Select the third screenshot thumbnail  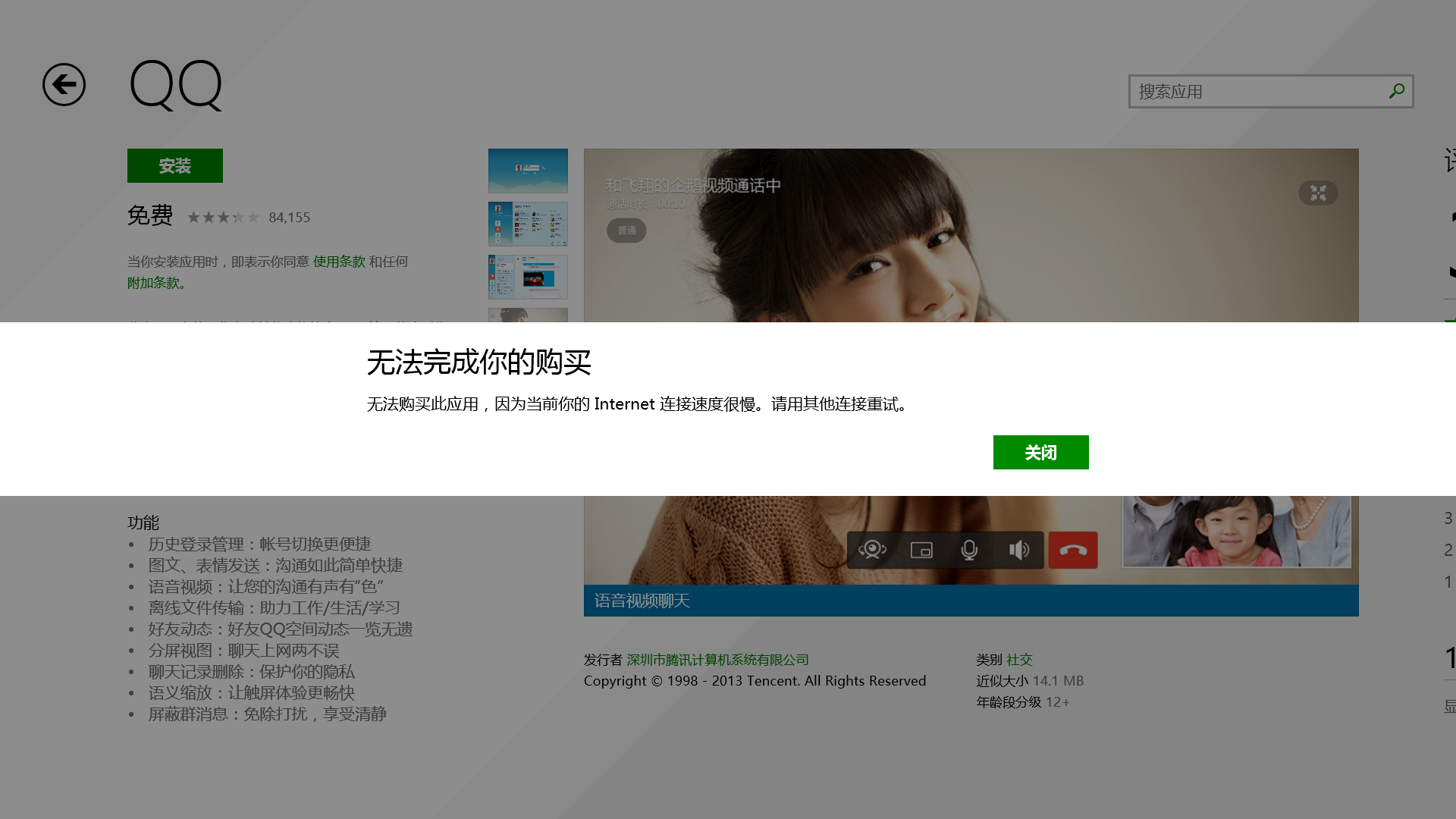pyautogui.click(x=528, y=277)
